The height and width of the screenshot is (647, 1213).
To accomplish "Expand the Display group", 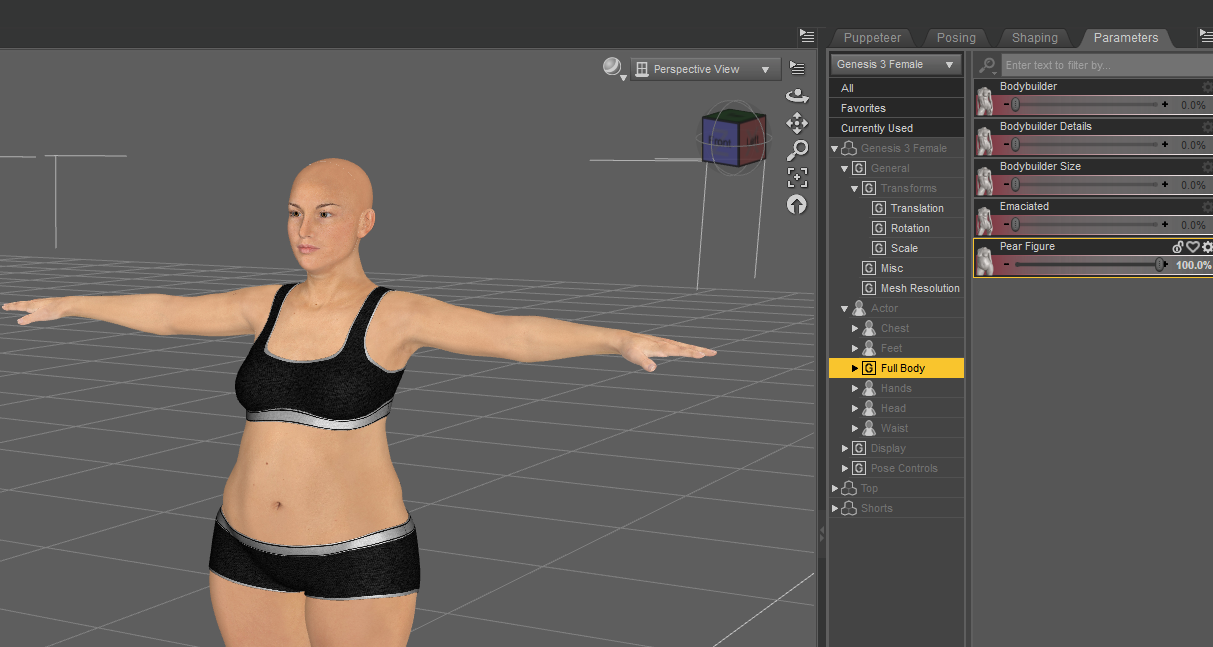I will 845,448.
